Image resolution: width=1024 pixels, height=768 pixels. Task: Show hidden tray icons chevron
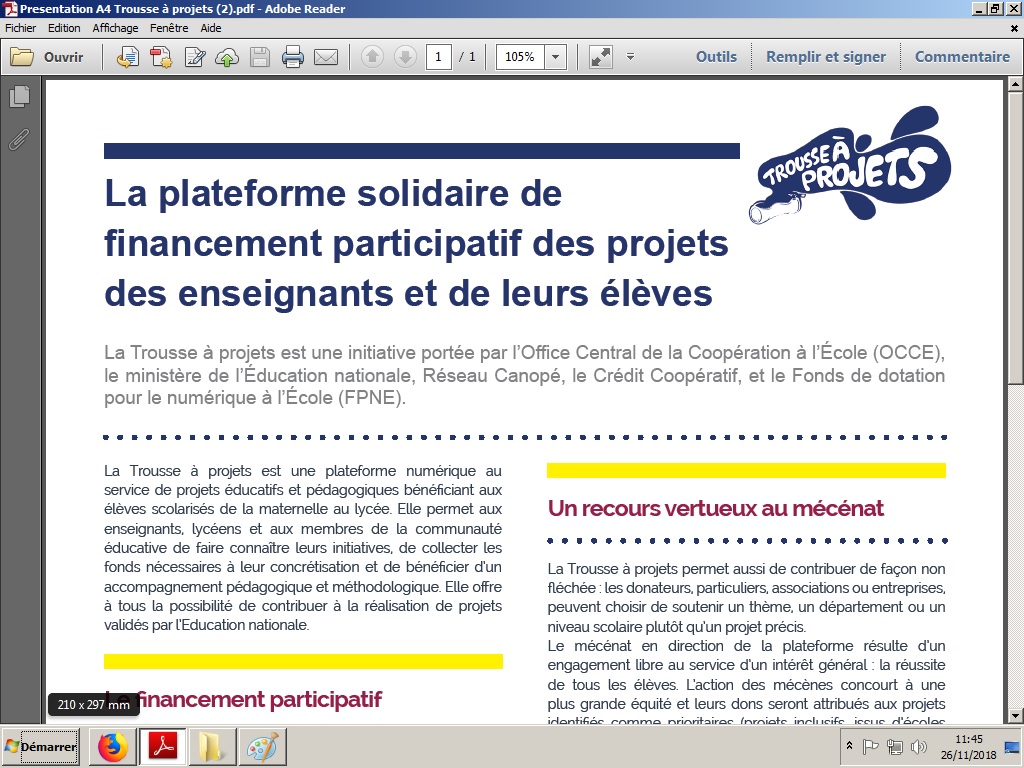point(849,746)
